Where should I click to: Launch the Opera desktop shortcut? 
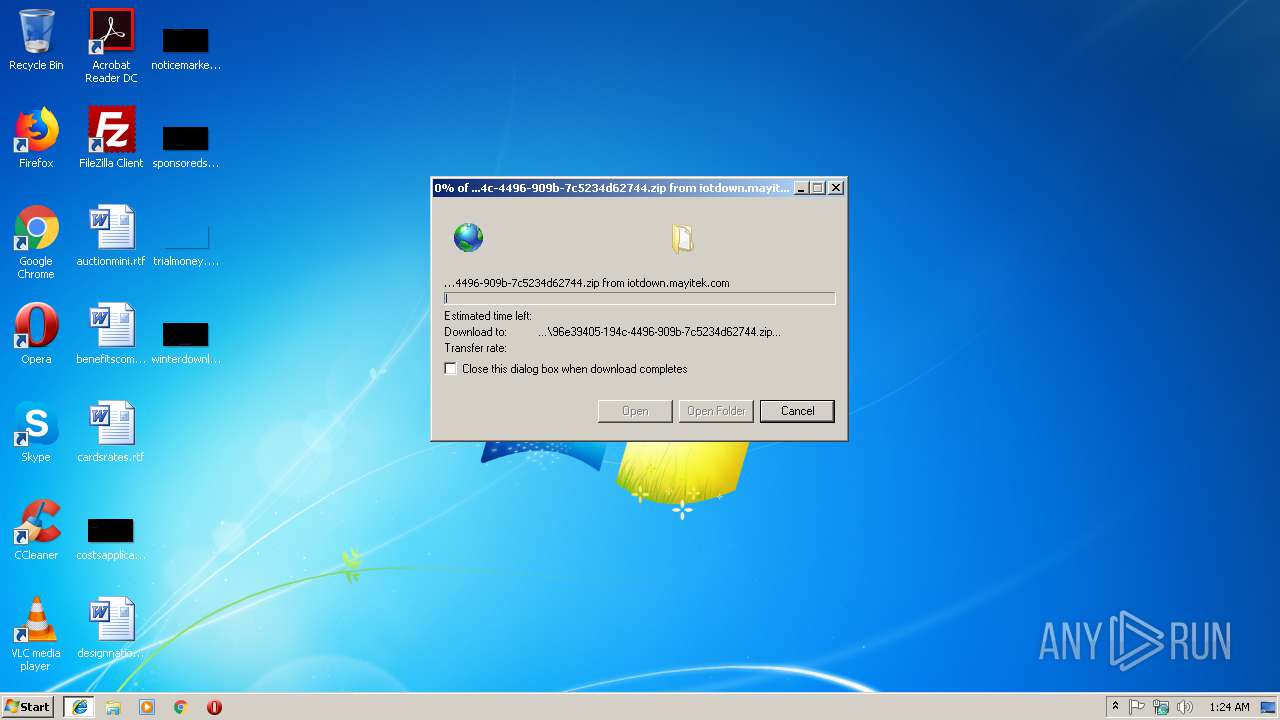(x=36, y=334)
